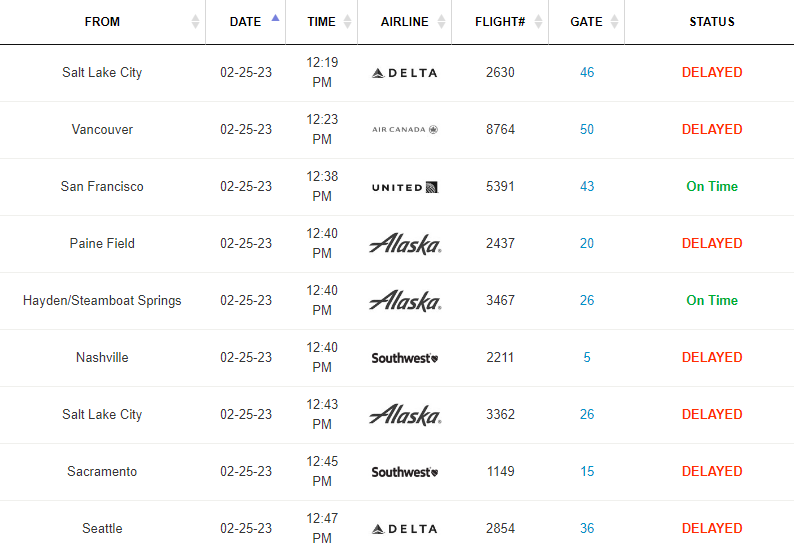Click the Alaska logo for Paine Field flight
This screenshot has width=794, height=545.
click(404, 244)
